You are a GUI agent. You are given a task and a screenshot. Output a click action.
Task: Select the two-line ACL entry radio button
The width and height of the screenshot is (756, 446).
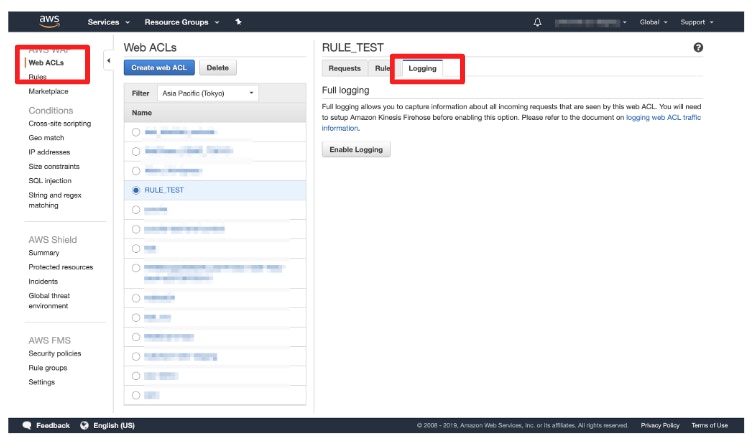[x=136, y=268]
